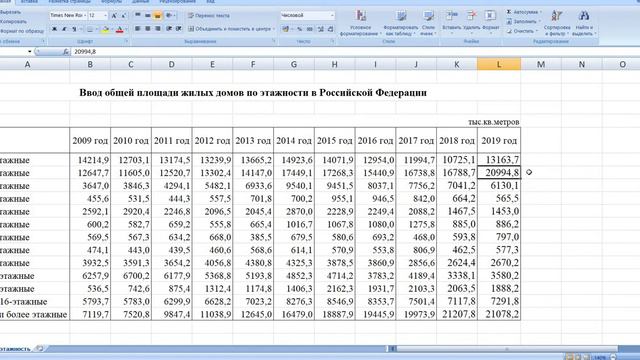Align cell content to top
The width and height of the screenshot is (640, 360).
tap(138, 16)
